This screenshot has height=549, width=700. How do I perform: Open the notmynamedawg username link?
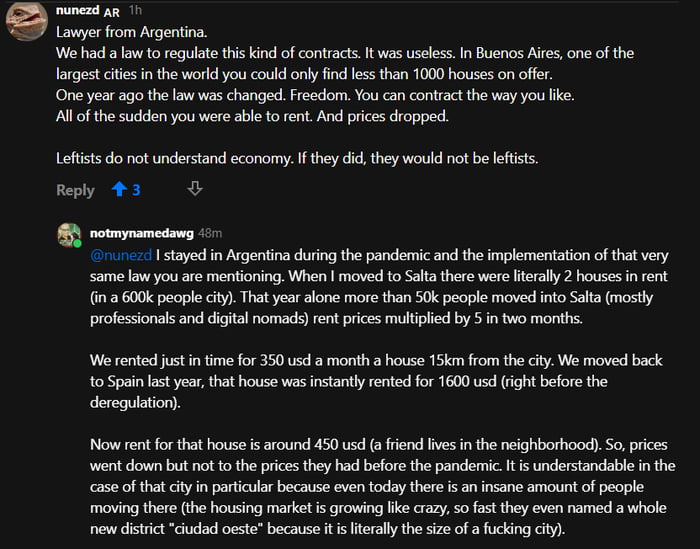tap(141, 231)
